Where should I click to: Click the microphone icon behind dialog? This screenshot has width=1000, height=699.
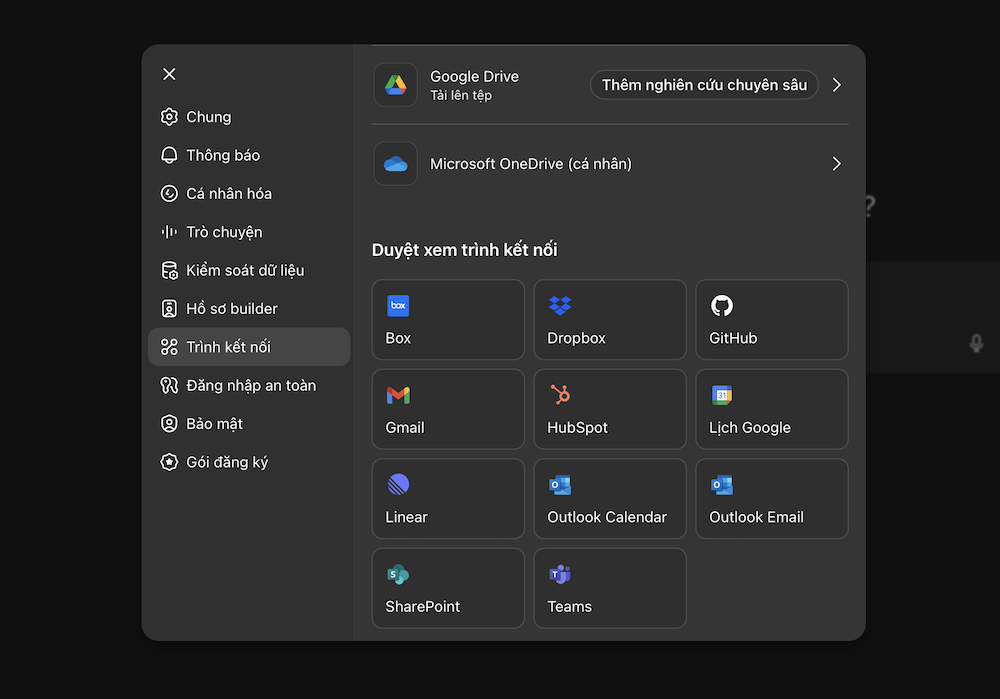(976, 343)
